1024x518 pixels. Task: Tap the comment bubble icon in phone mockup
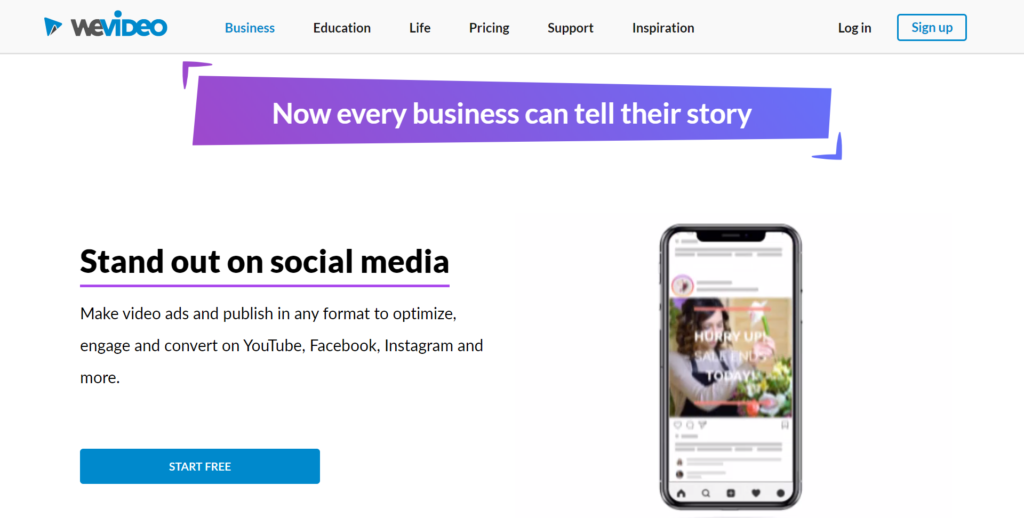pos(689,425)
